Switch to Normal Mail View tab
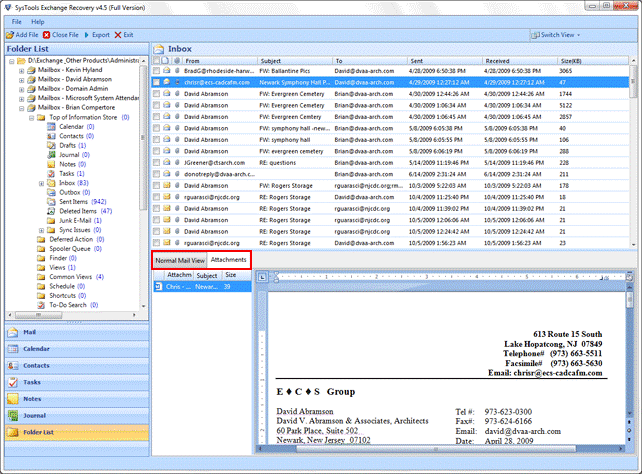642x474 pixels. 180,260
